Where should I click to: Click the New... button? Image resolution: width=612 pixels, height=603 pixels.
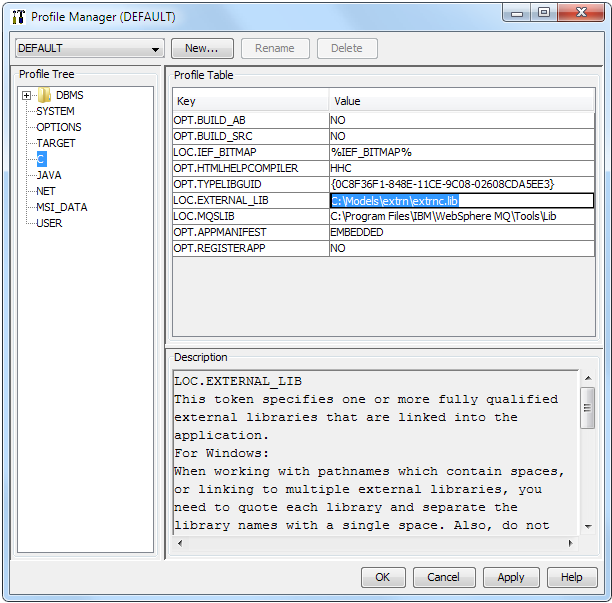[202, 48]
